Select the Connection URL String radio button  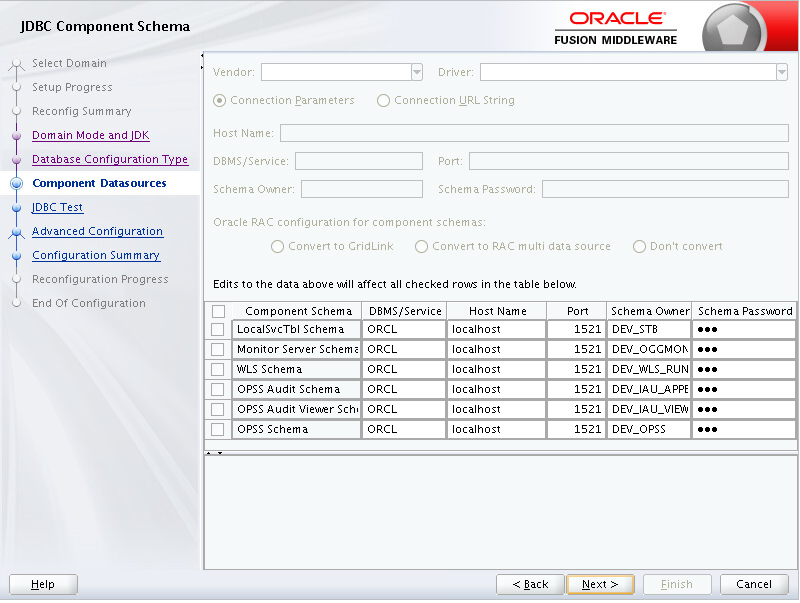[x=383, y=100]
